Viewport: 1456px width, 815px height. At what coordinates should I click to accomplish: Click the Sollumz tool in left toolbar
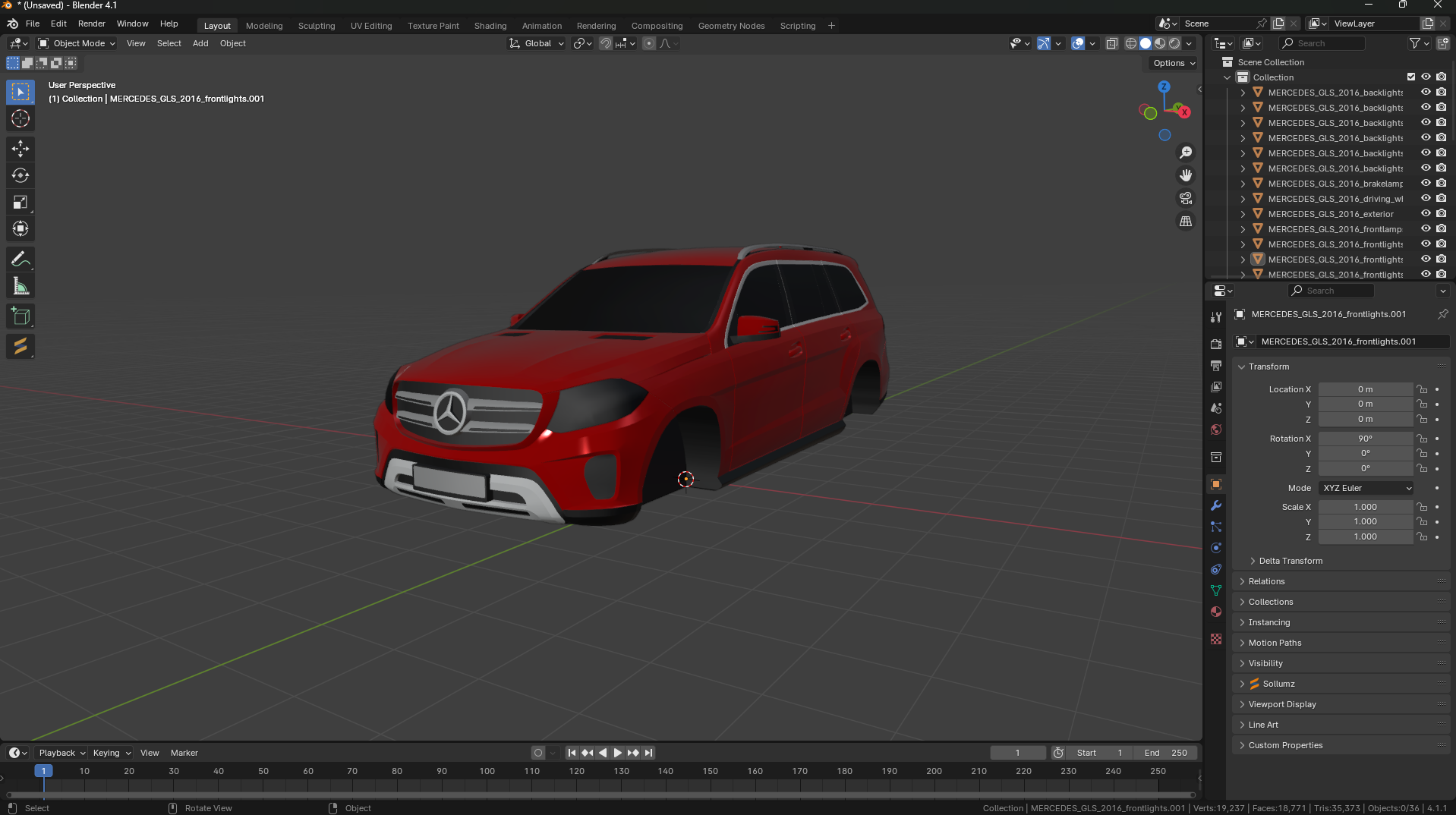tap(20, 346)
